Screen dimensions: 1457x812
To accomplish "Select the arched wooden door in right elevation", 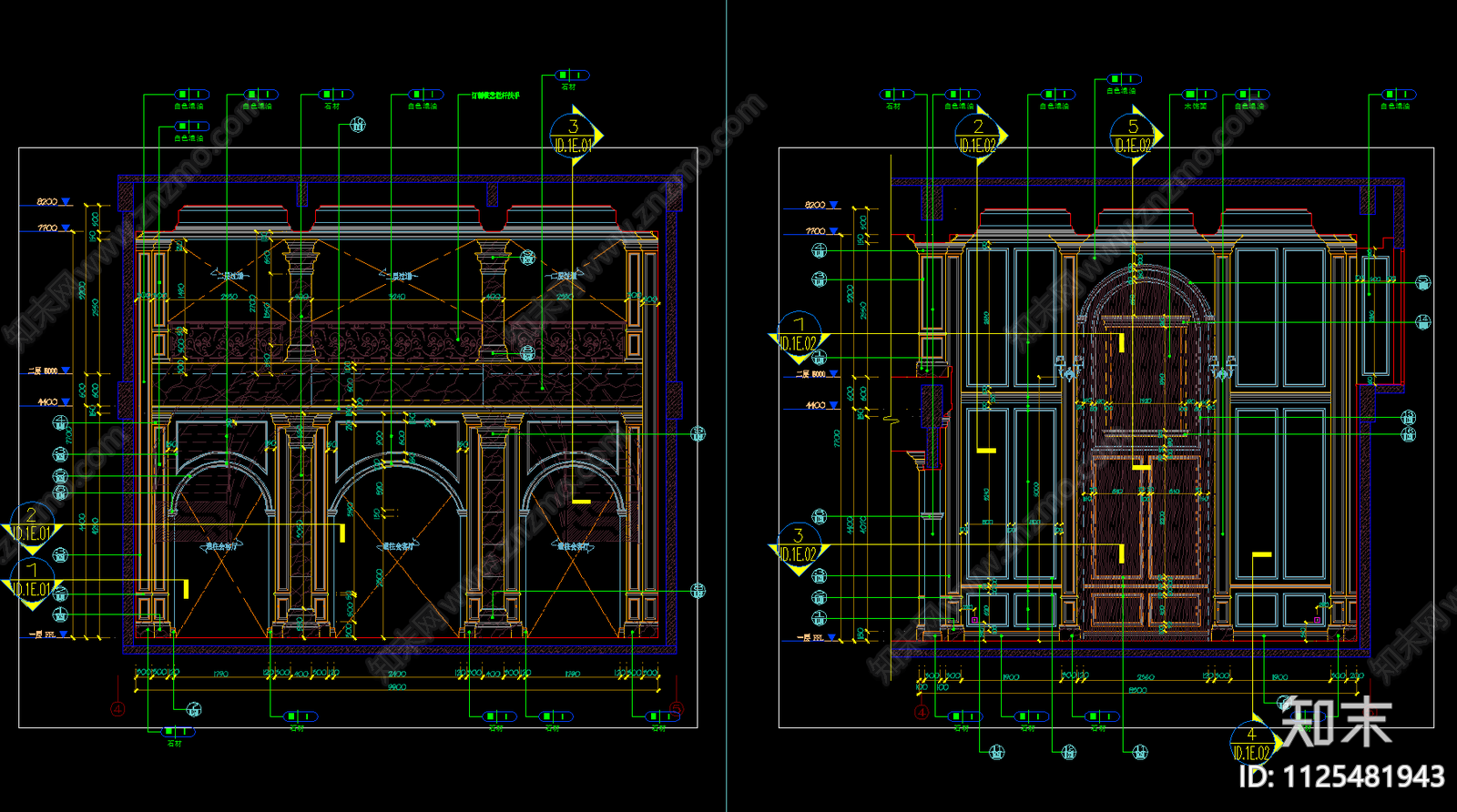I will (1146, 452).
